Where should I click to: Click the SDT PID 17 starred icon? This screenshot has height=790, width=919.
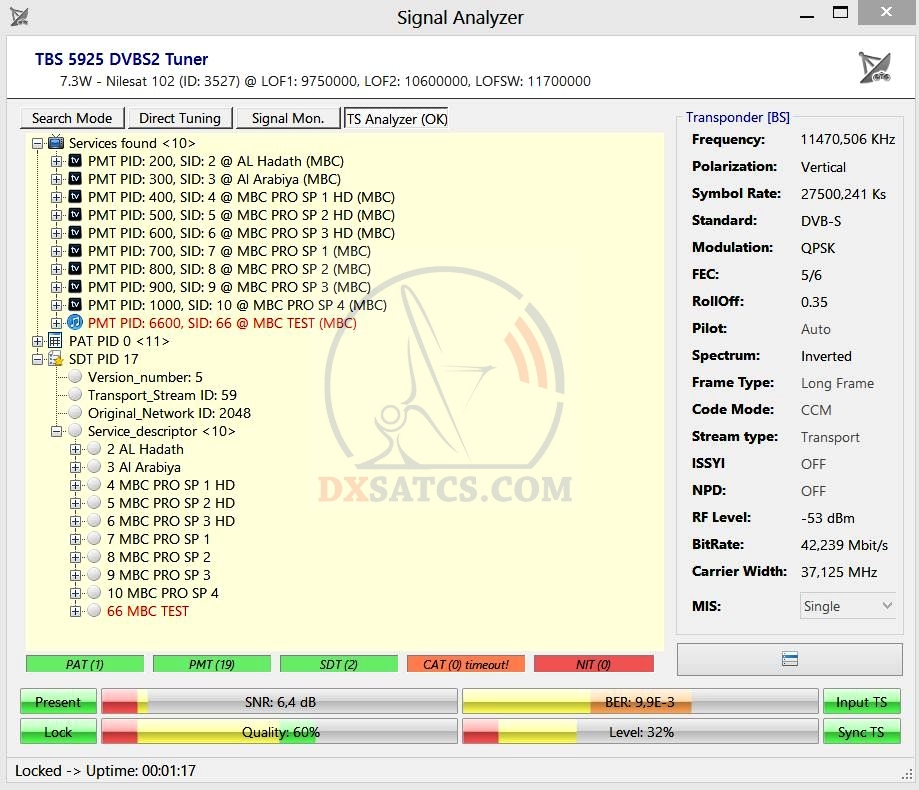click(56, 359)
